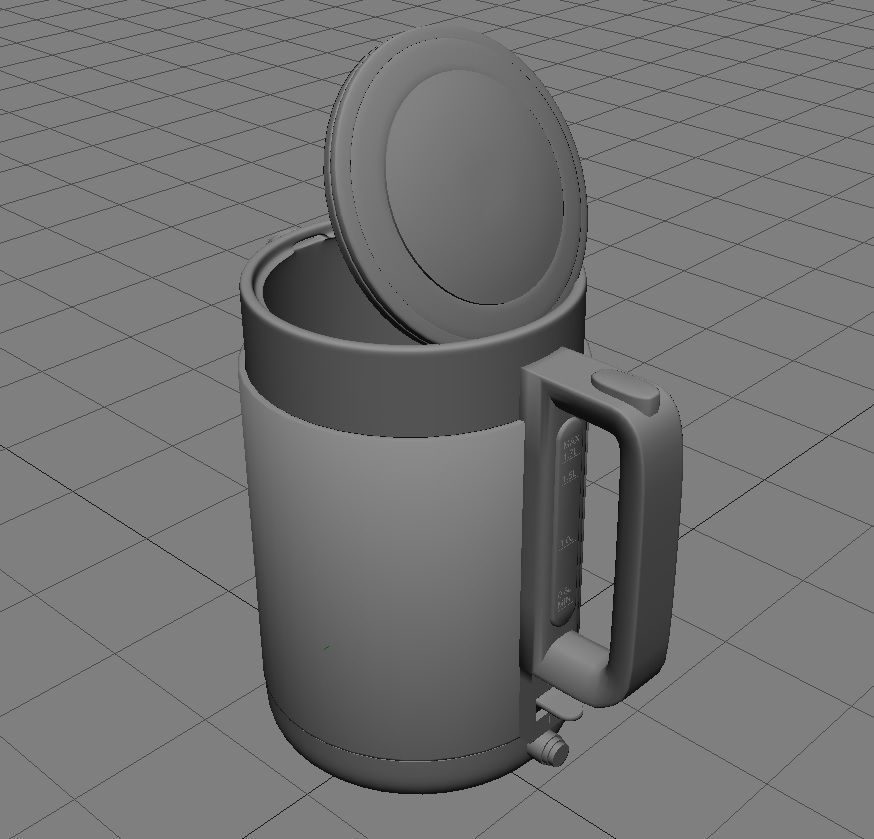Viewport: 874px width, 839px height.
Task: Click the 1.0L marking on water gauge
Action: click(567, 541)
